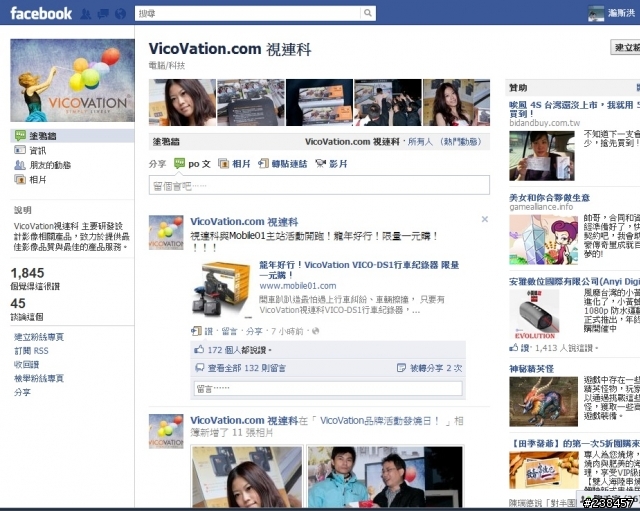The width and height of the screenshot is (640, 511).
Task: Click the 建立粉絲專頁 link
Action: tap(39, 337)
